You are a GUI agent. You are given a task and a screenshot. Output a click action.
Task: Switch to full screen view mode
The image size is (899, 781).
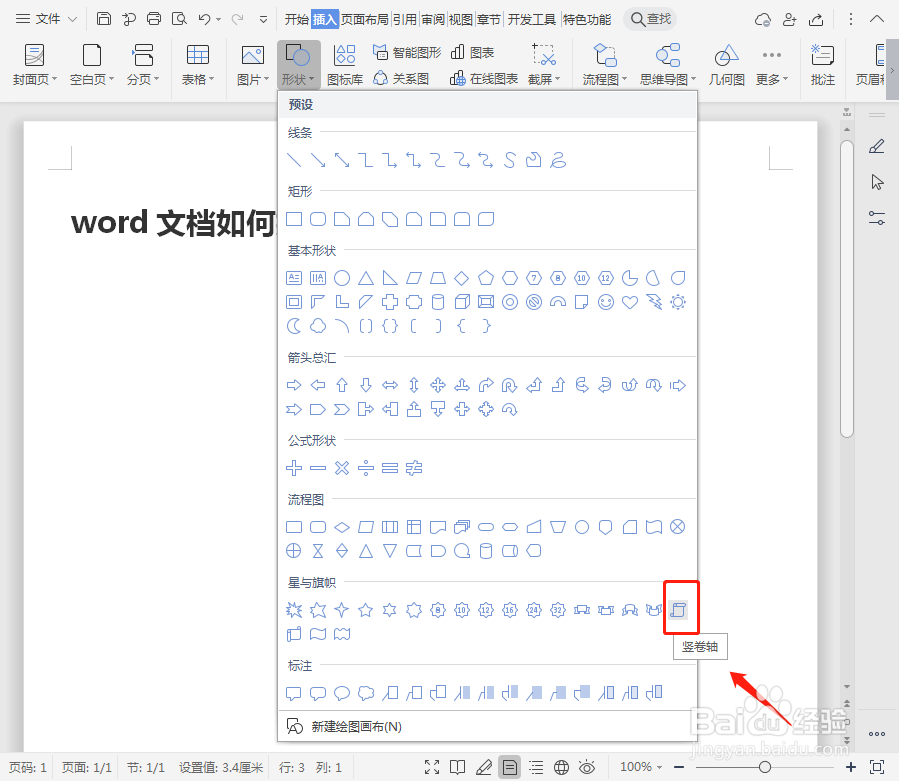pyautogui.click(x=431, y=767)
